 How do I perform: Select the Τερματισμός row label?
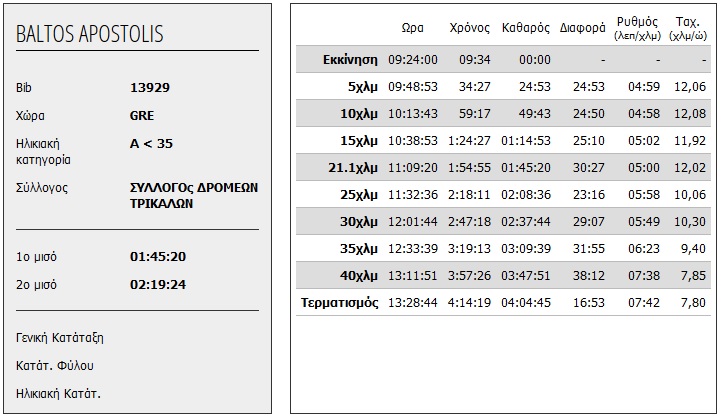point(339,302)
